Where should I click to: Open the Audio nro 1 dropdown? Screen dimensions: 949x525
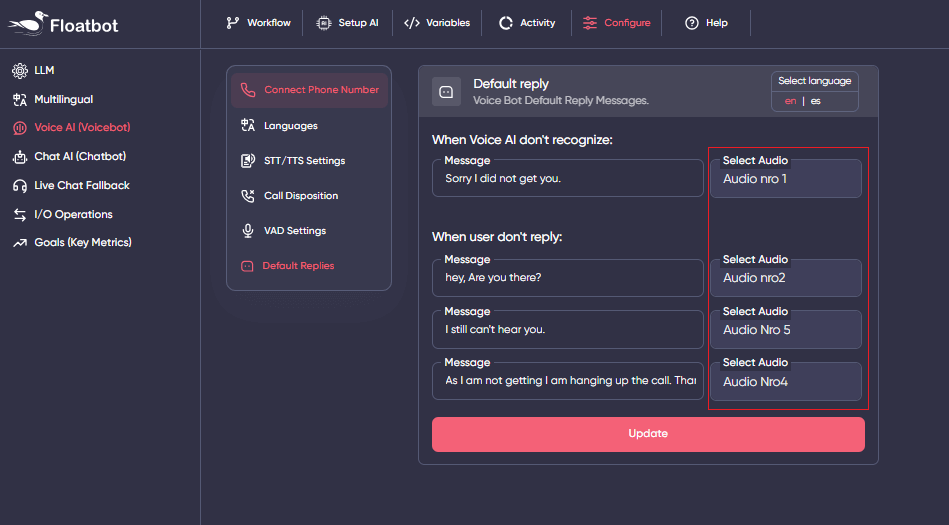pos(785,180)
